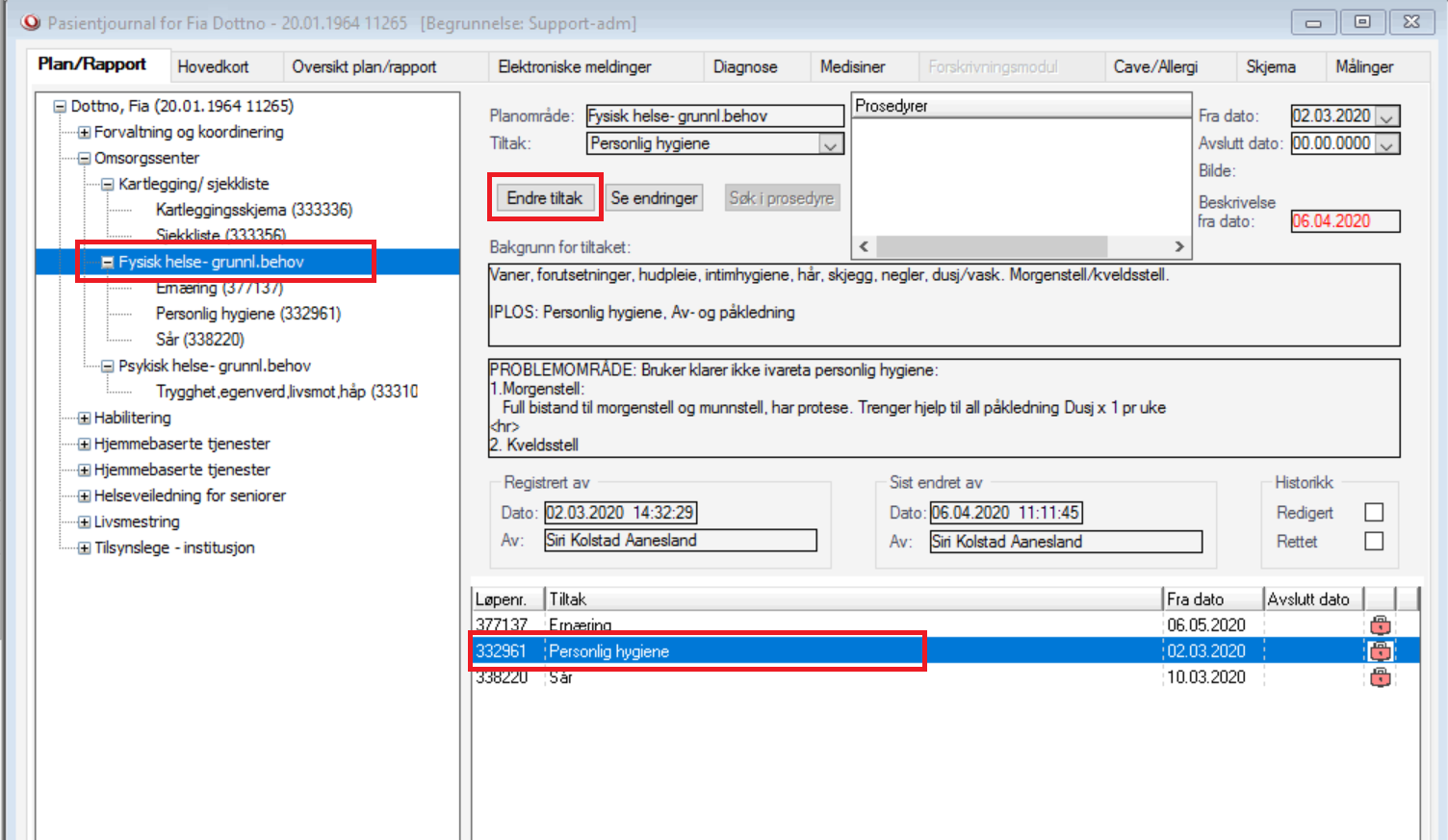Click the application icon in the title bar
This screenshot has width=1448, height=840.
pyautogui.click(x=31, y=22)
